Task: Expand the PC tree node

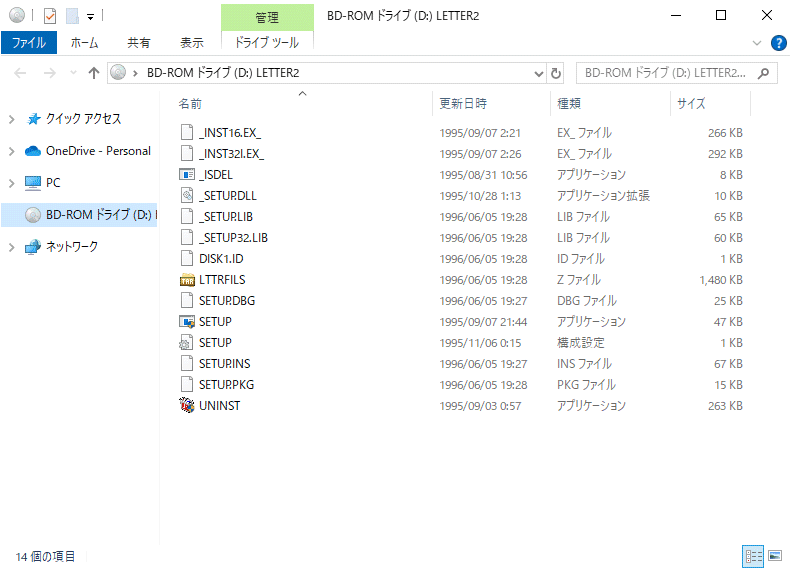Action: click(x=12, y=183)
